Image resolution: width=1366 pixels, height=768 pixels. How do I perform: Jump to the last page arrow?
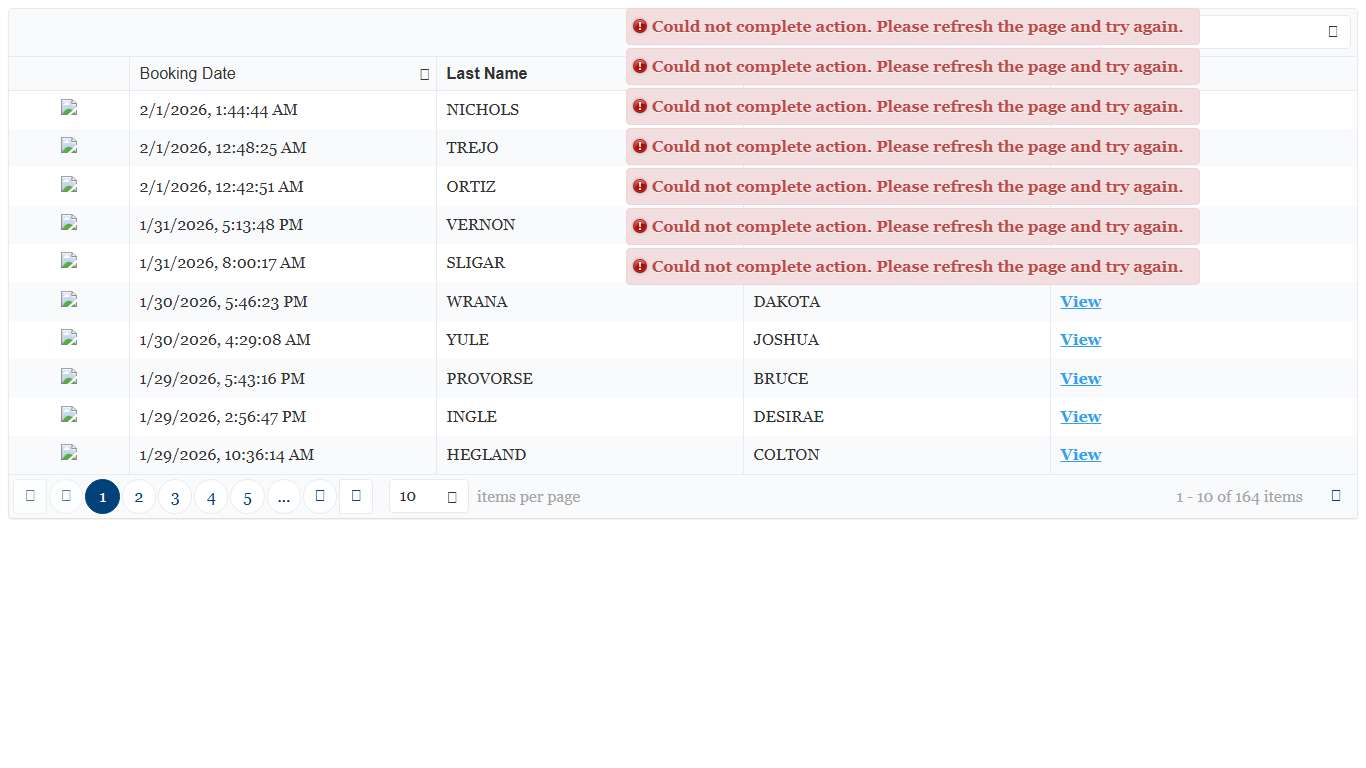pos(356,496)
